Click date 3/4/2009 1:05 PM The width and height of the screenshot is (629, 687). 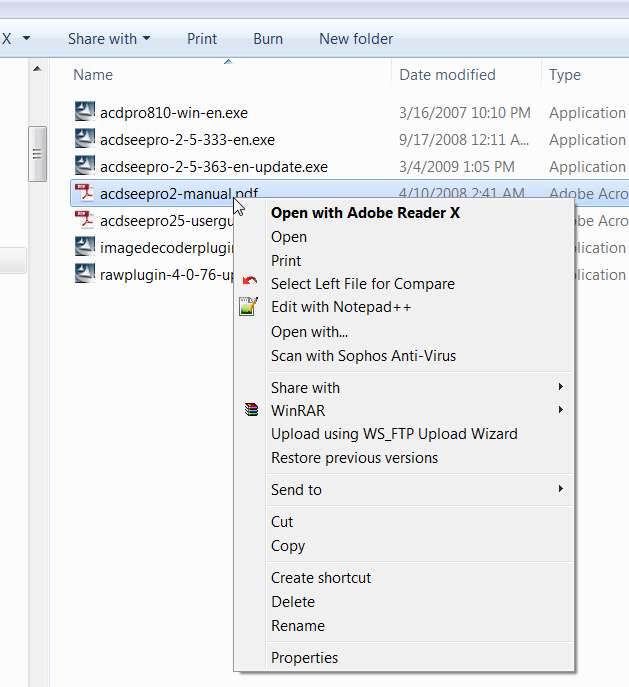[457, 167]
